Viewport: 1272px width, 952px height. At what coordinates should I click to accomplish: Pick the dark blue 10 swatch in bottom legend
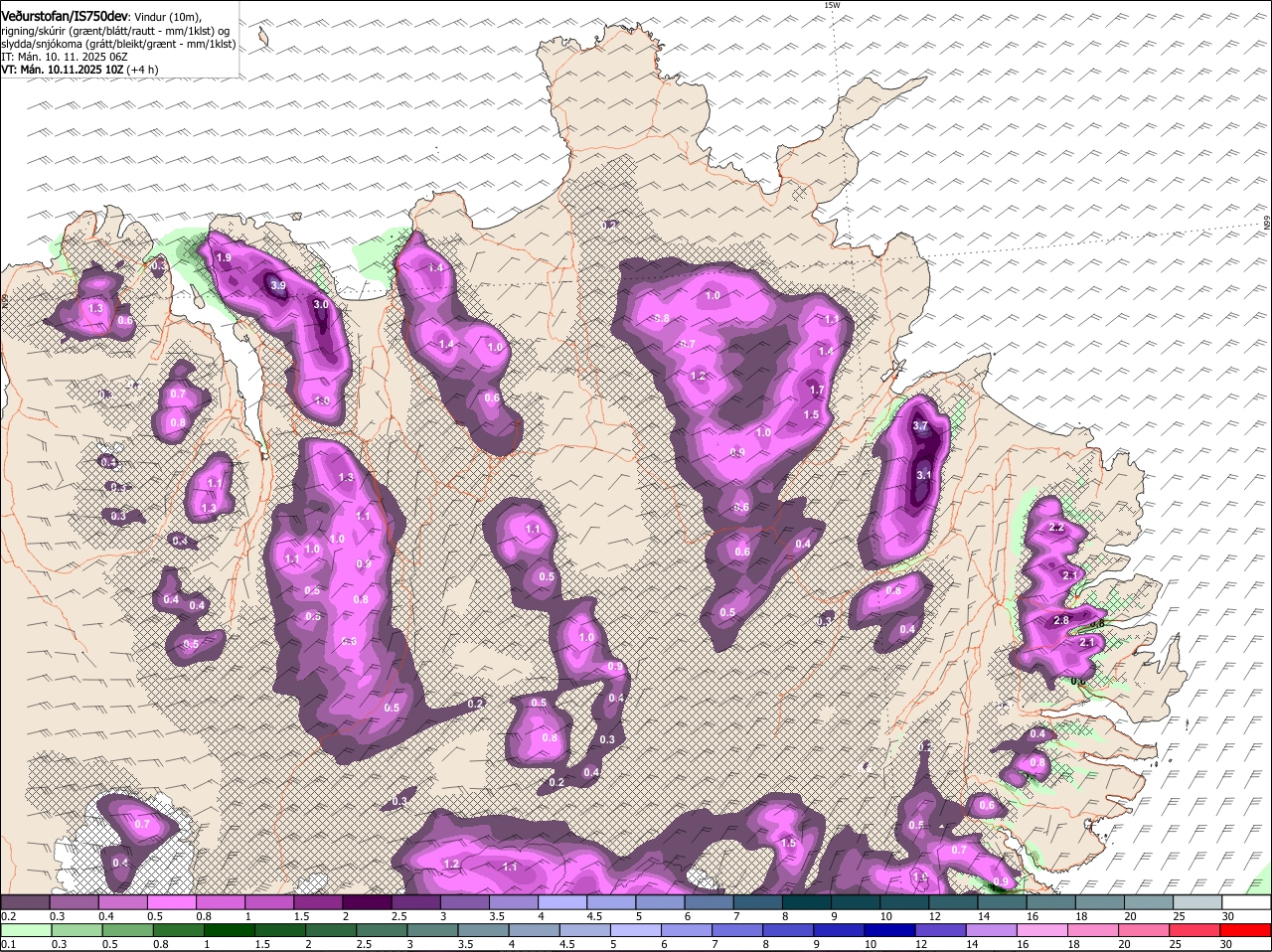pyautogui.click(x=888, y=931)
